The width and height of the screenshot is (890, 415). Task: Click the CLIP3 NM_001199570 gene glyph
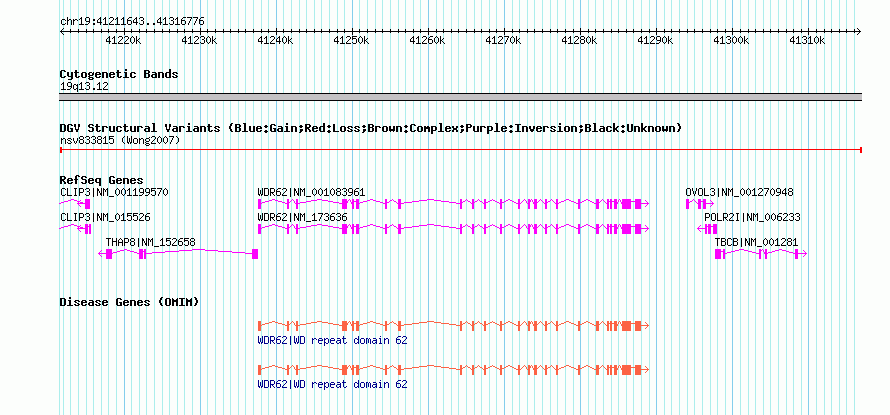pyautogui.click(x=75, y=203)
